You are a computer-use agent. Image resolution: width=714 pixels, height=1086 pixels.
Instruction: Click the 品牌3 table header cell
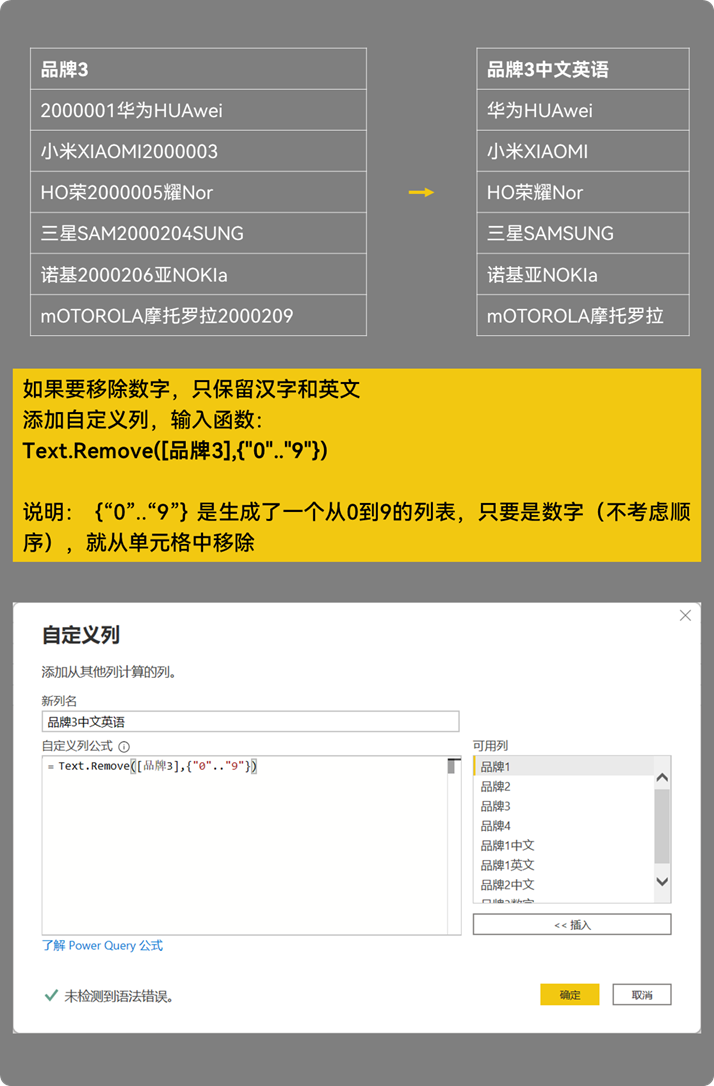pyautogui.click(x=198, y=69)
